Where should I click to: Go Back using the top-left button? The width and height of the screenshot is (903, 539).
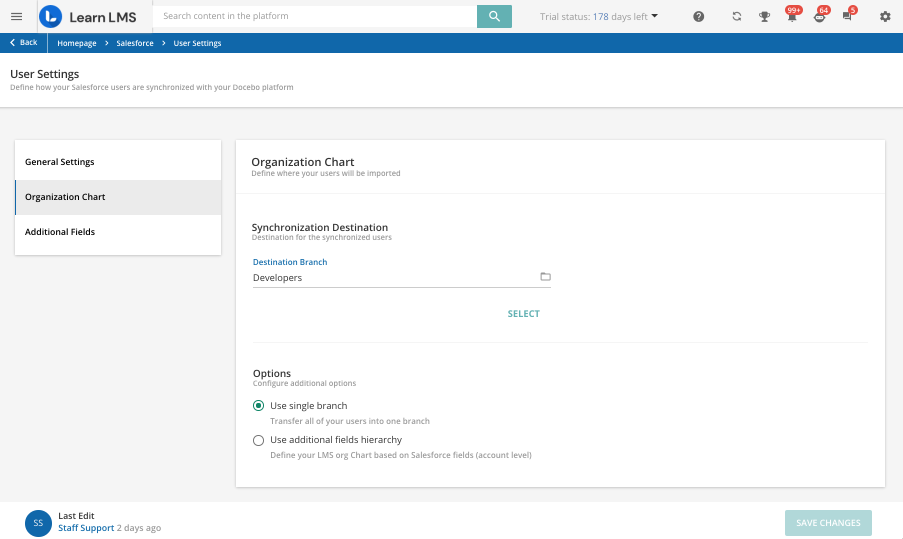click(x=24, y=43)
